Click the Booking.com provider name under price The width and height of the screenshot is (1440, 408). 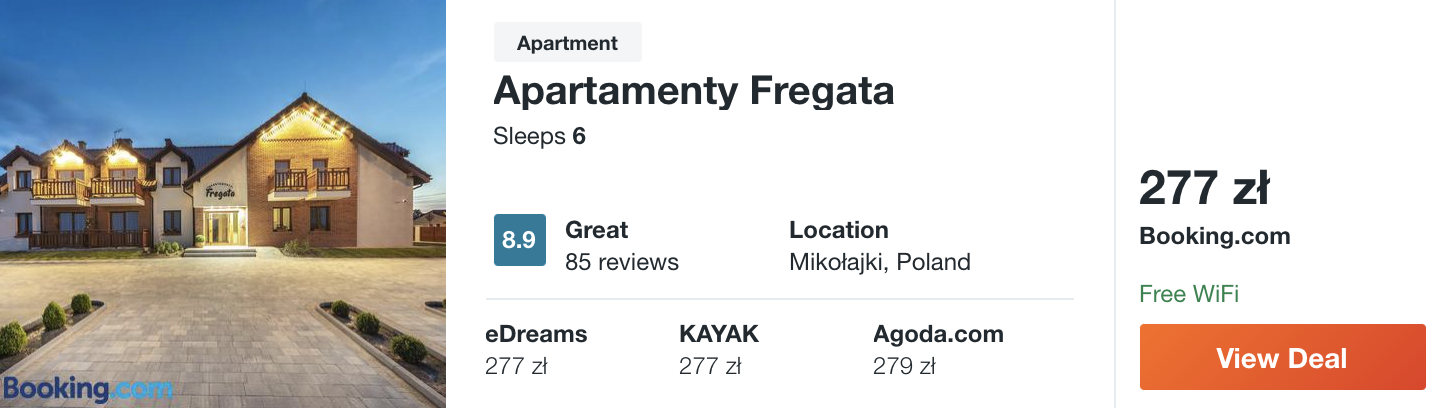pos(1214,237)
